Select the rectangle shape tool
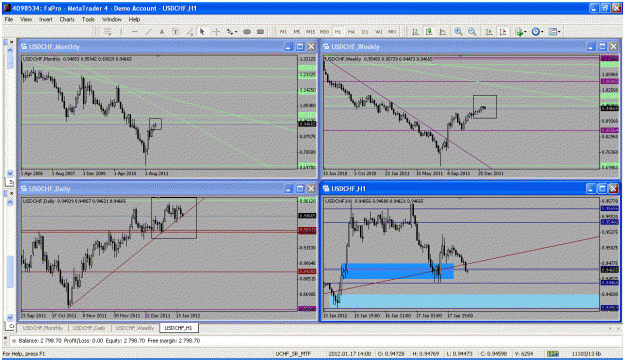 pos(260,32)
